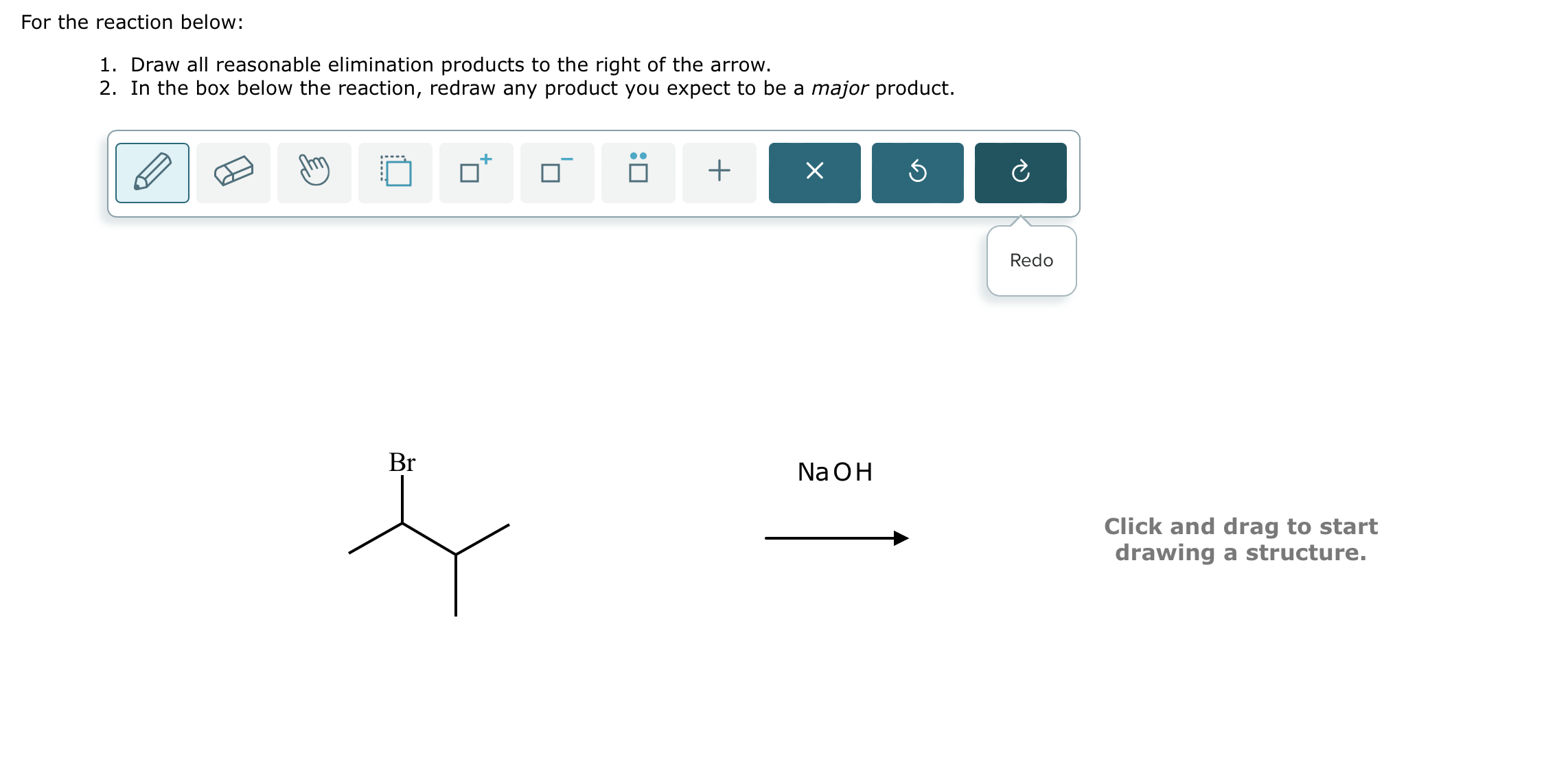Toggle the highlighted pencil tool off
Image resolution: width=1568 pixels, height=760 pixels.
click(152, 172)
